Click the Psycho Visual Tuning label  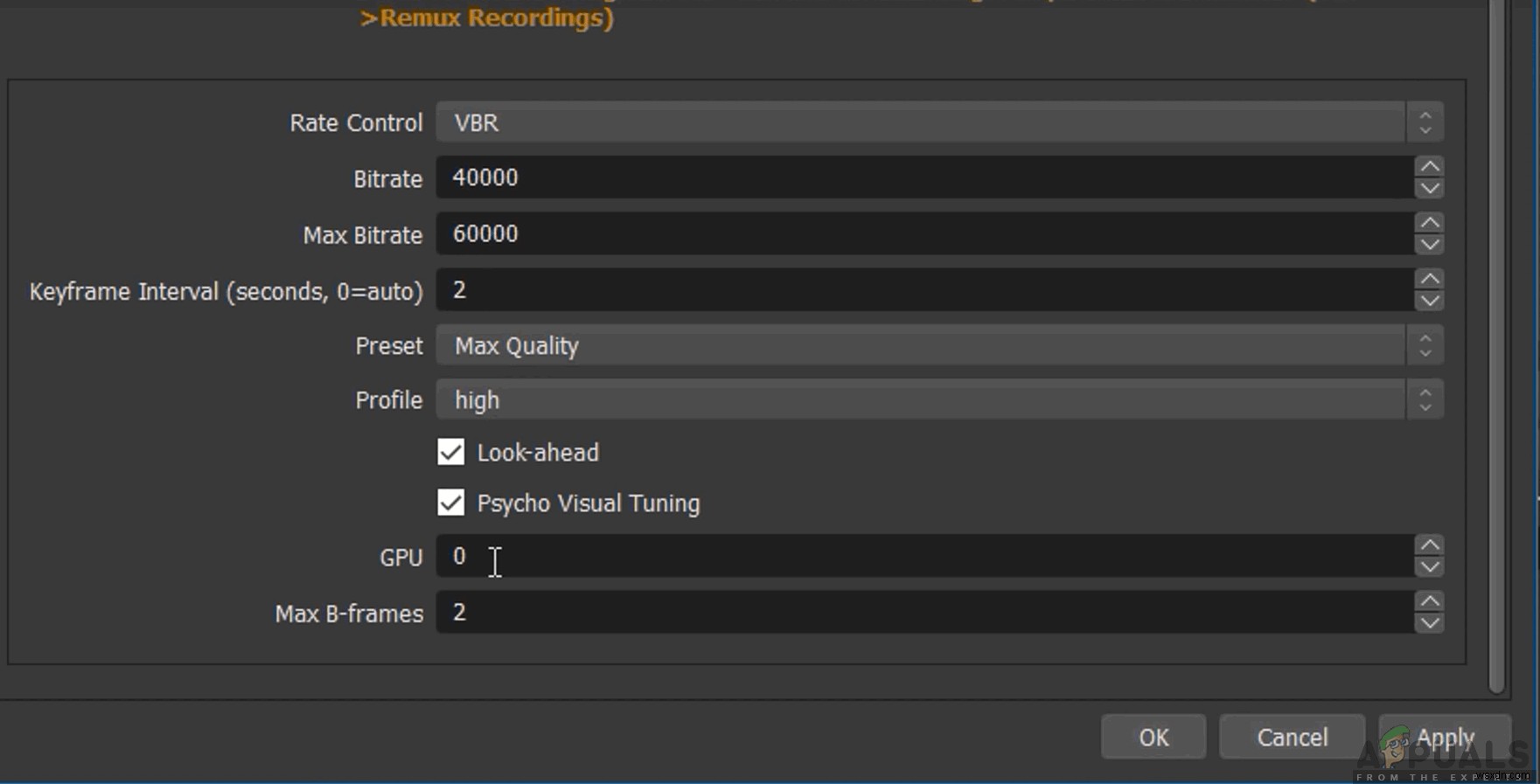click(589, 503)
